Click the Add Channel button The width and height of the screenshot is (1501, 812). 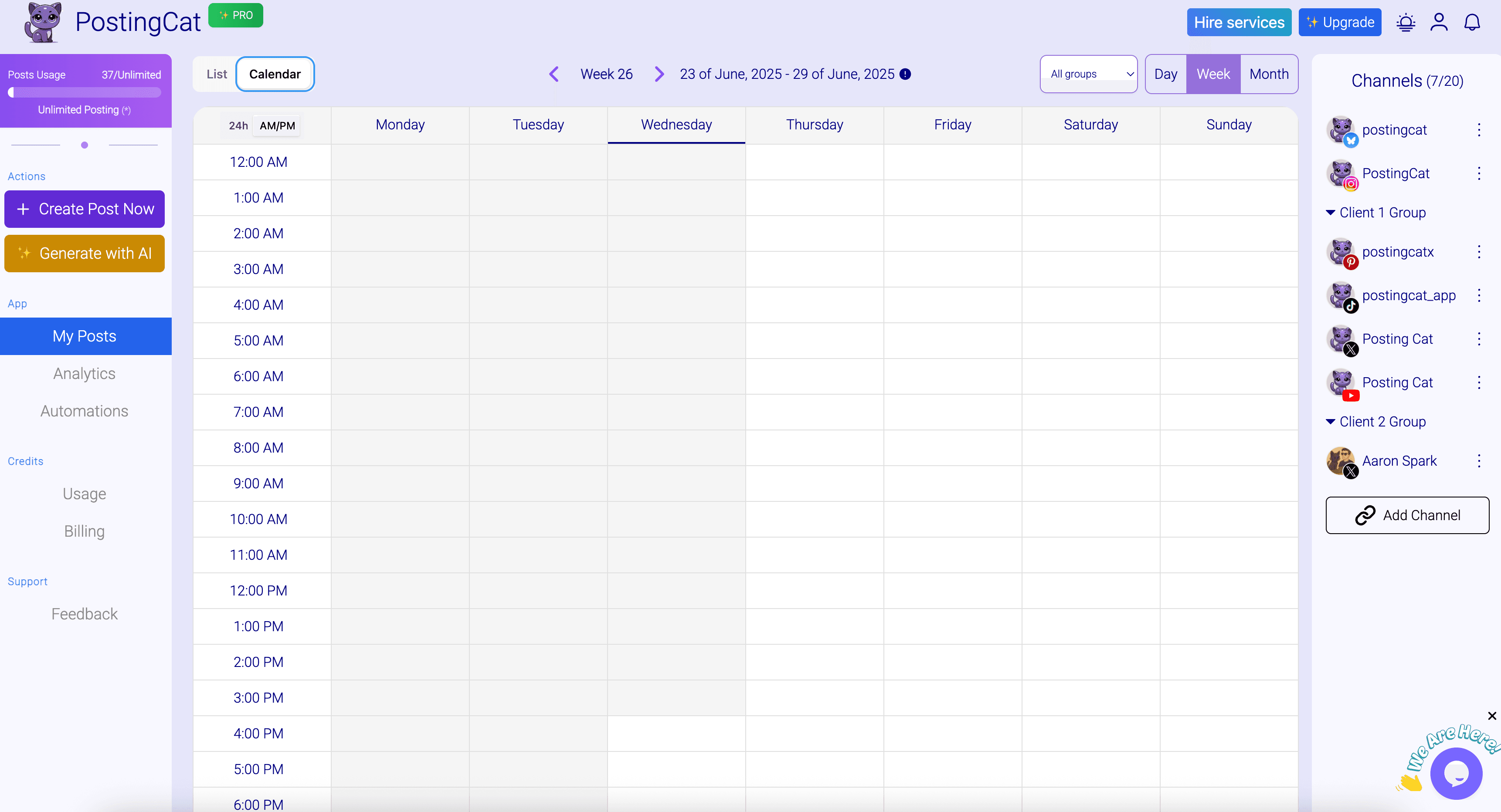coord(1407,515)
